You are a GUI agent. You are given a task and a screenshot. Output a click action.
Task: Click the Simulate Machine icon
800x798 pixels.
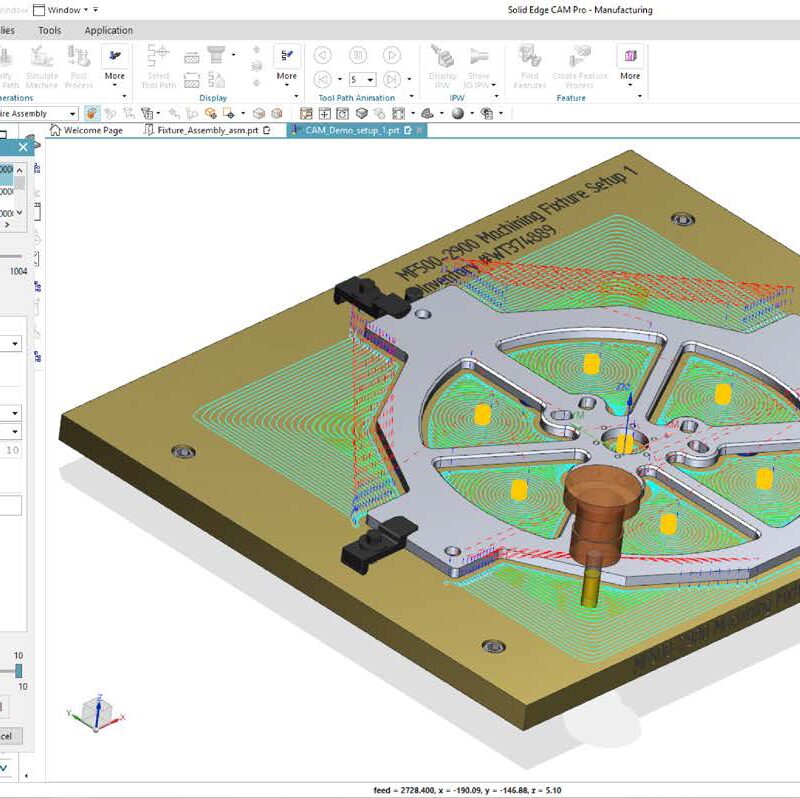(x=42, y=57)
